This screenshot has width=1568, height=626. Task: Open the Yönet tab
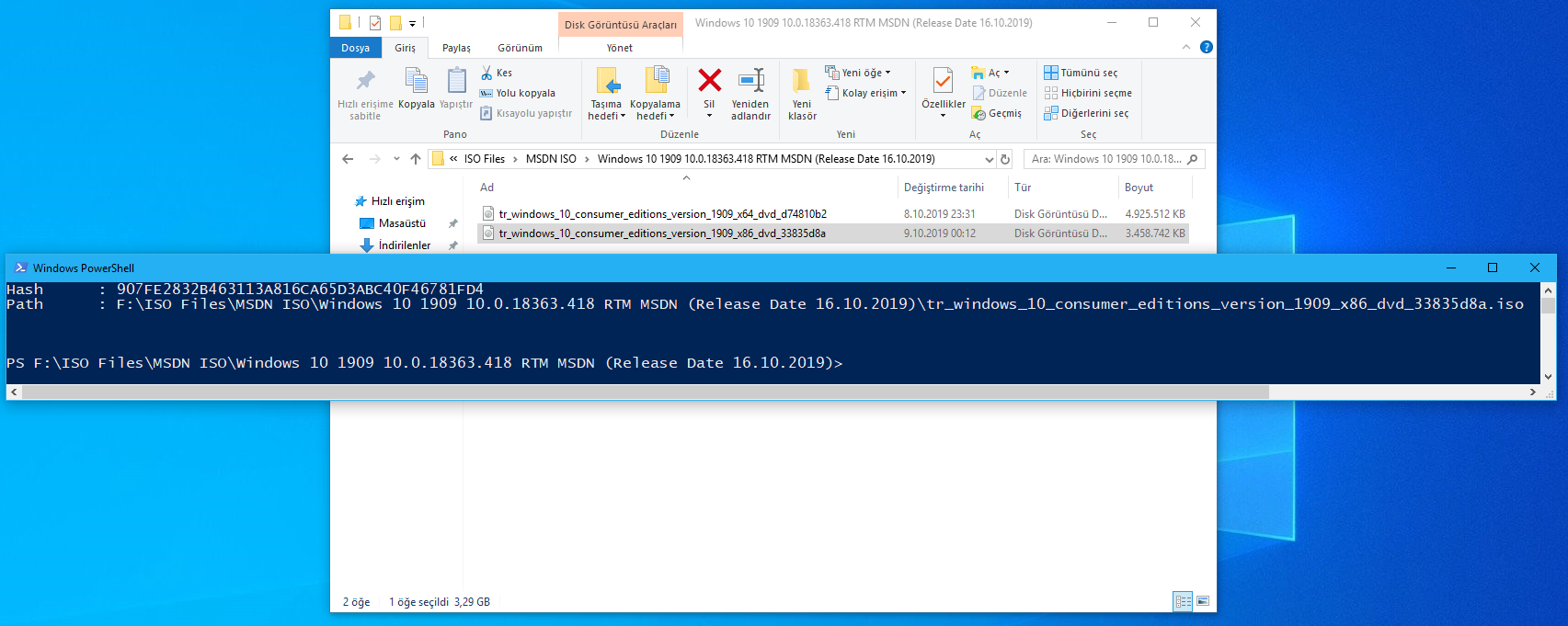tap(620, 48)
